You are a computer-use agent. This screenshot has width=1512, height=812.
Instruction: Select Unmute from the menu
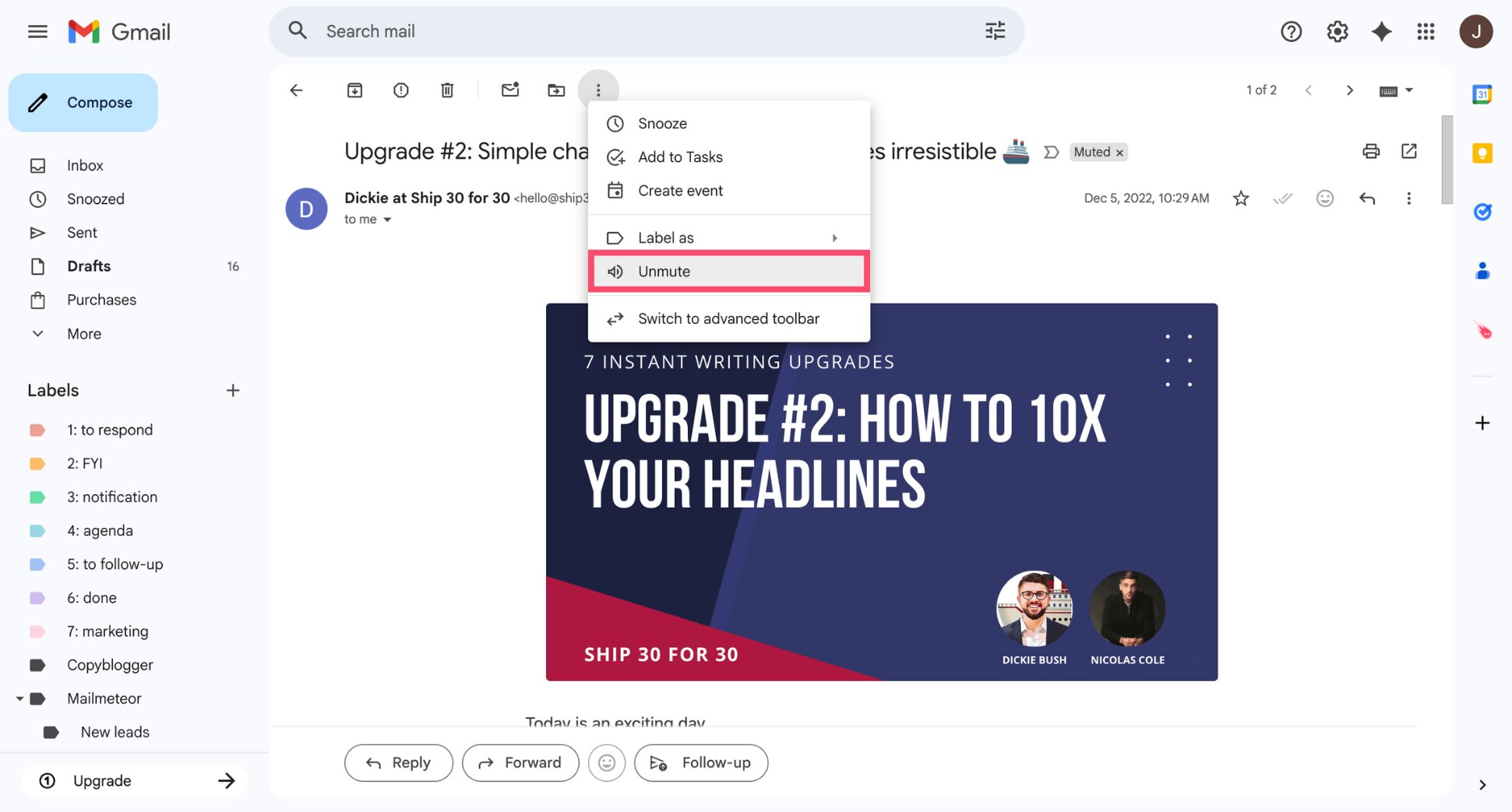click(664, 271)
